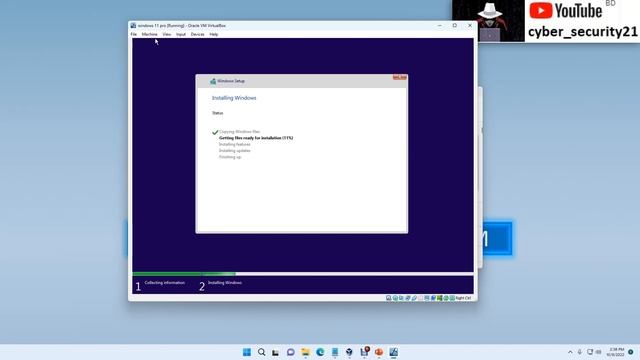
Task: Open the Devices menu
Action: (x=198, y=34)
